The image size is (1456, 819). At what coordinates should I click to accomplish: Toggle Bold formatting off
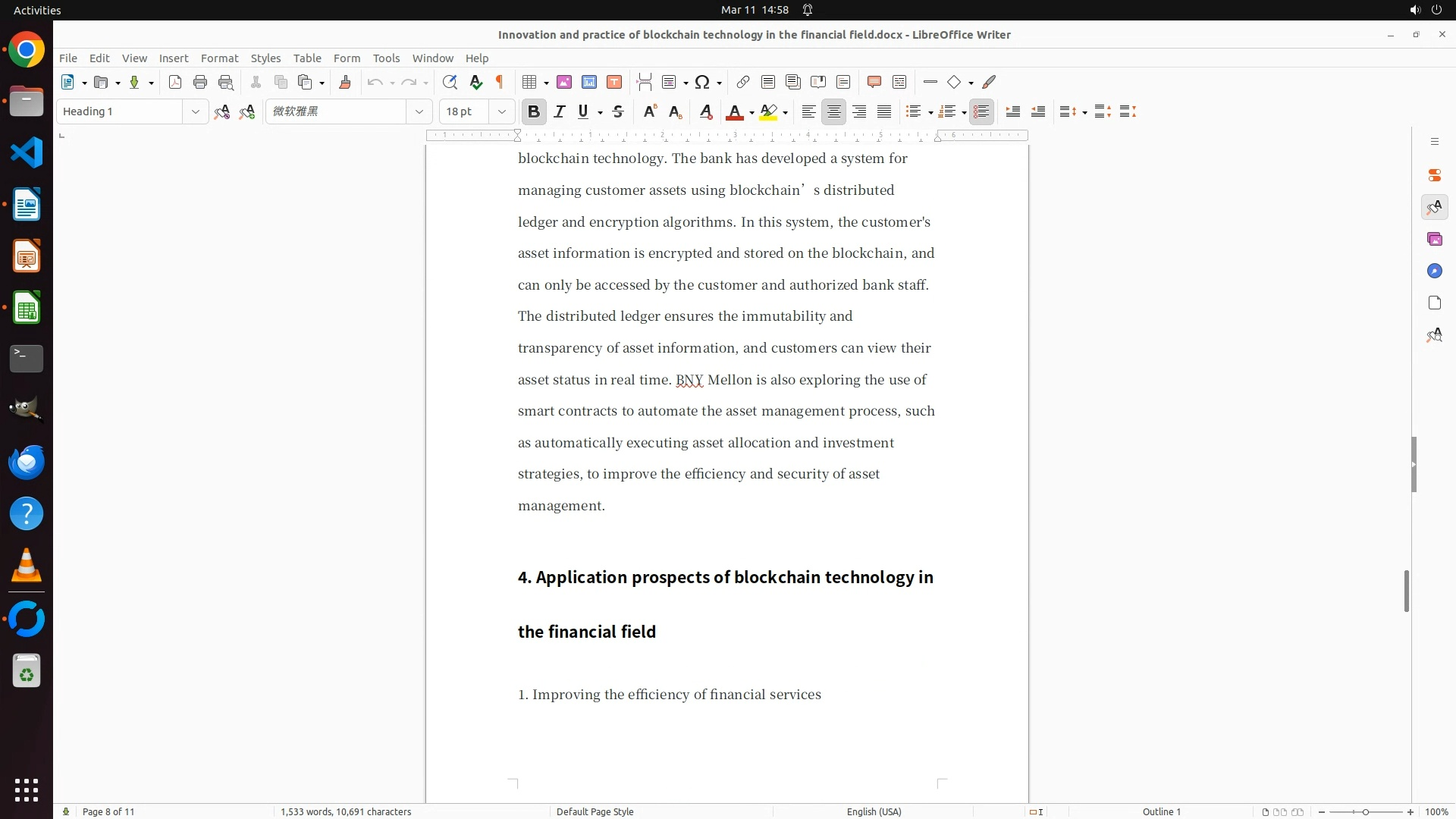point(534,111)
